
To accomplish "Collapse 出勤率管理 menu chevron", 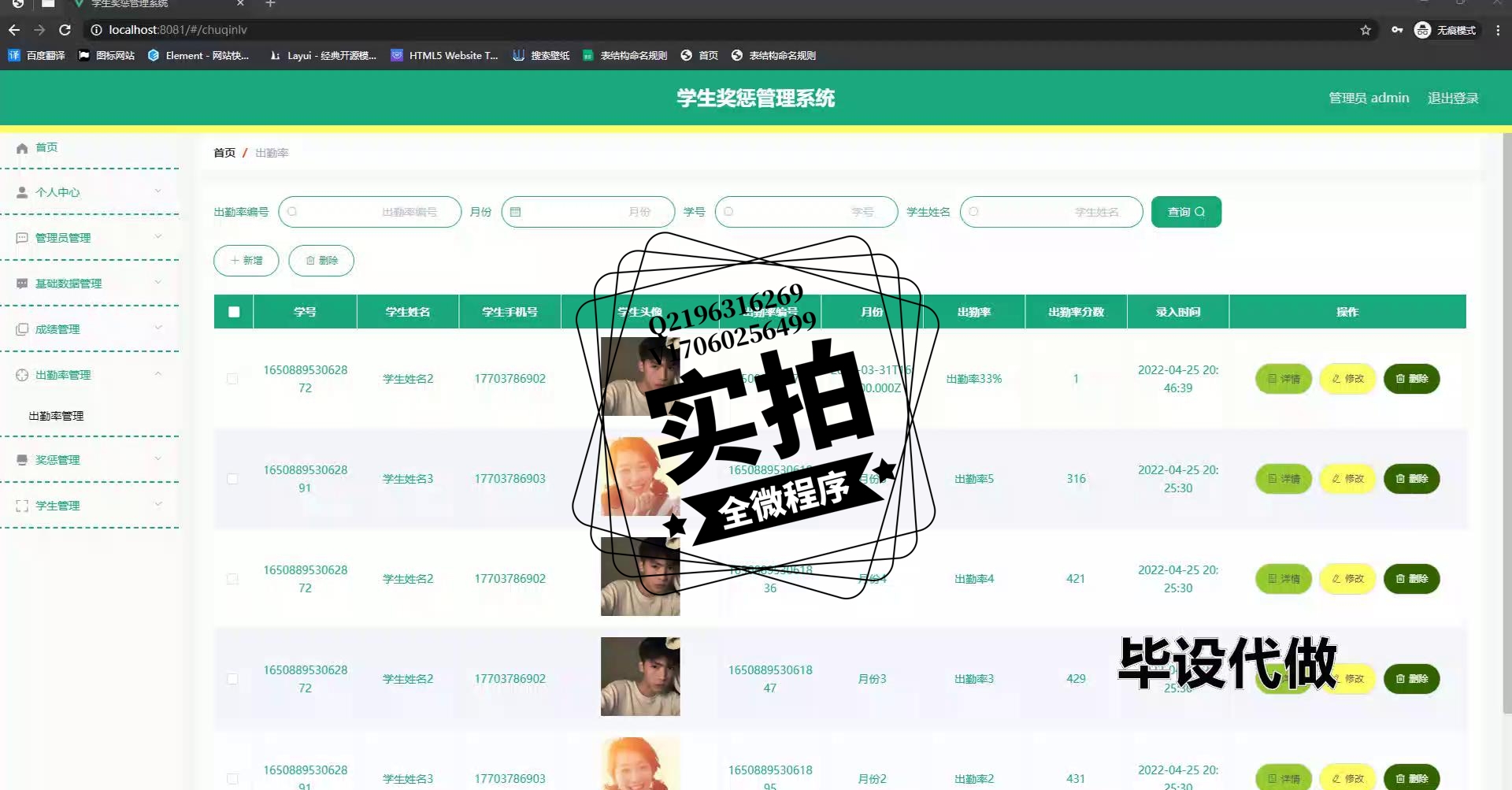I will point(158,373).
